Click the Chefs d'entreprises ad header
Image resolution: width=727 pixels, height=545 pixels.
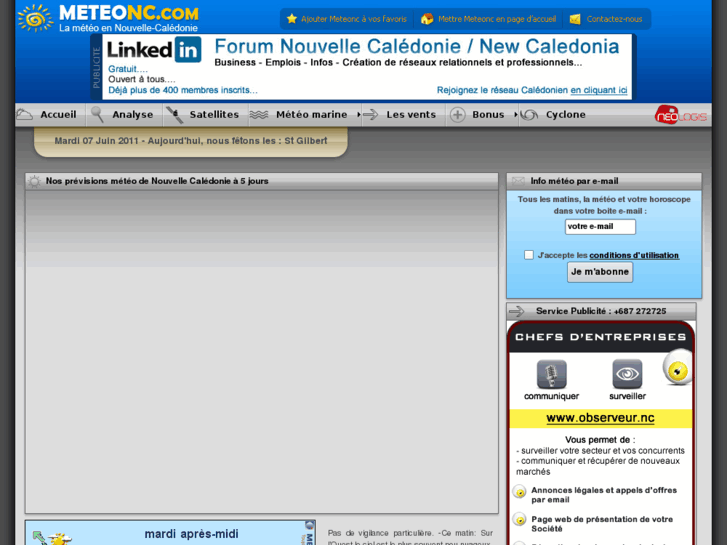click(x=600, y=337)
